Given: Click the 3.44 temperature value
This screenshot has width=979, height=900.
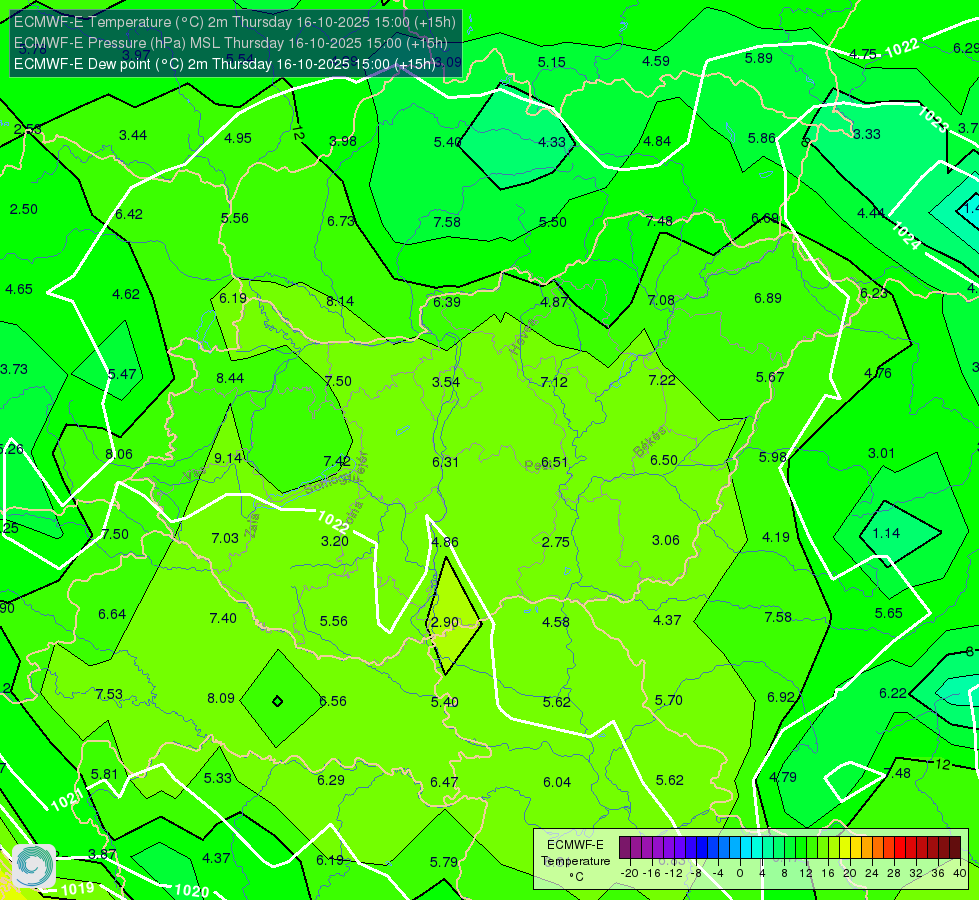Looking at the screenshot, I should coord(132,135).
